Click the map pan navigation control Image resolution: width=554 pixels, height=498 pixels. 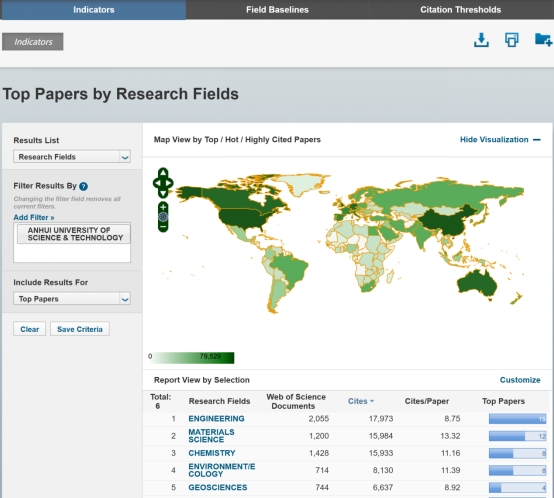tap(163, 183)
